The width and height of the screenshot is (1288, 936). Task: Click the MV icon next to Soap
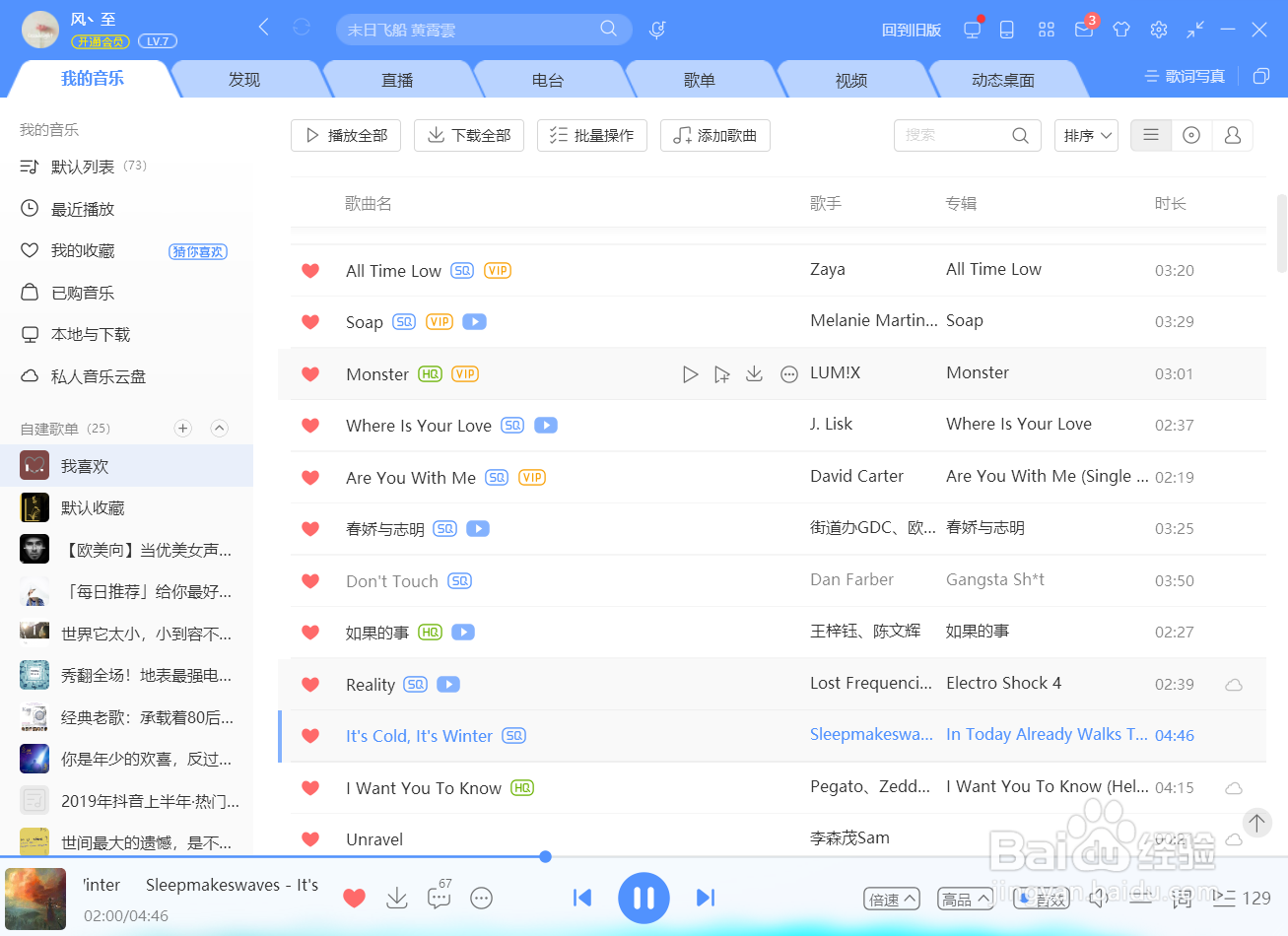(474, 322)
